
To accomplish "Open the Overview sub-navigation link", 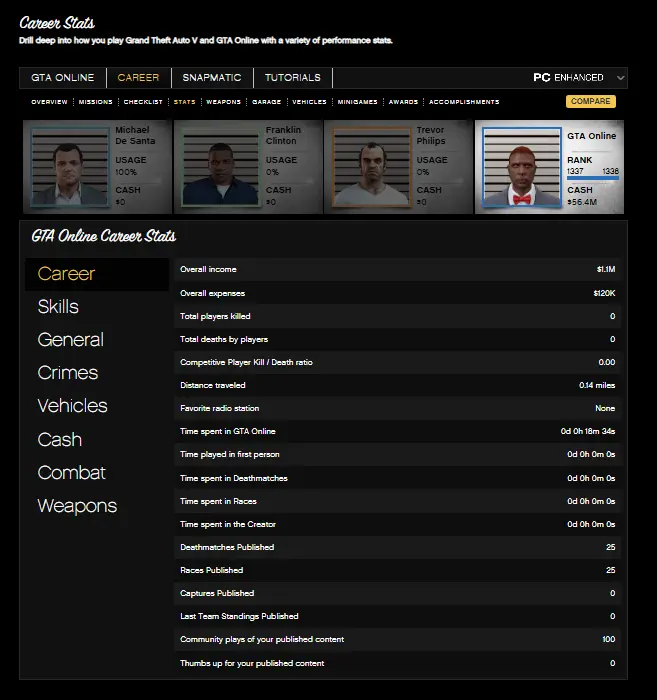I will (49, 102).
